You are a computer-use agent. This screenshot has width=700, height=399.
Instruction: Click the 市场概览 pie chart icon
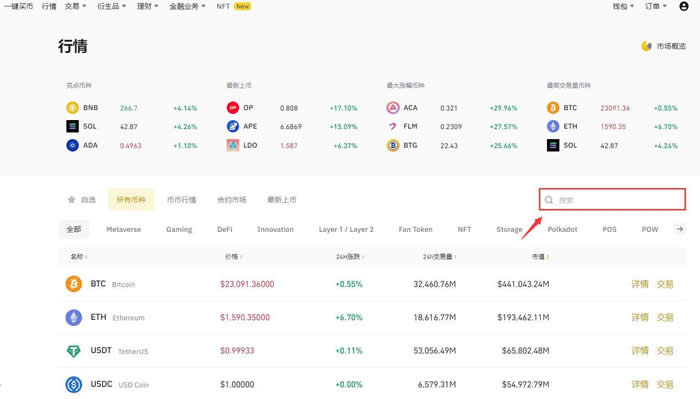pos(646,46)
